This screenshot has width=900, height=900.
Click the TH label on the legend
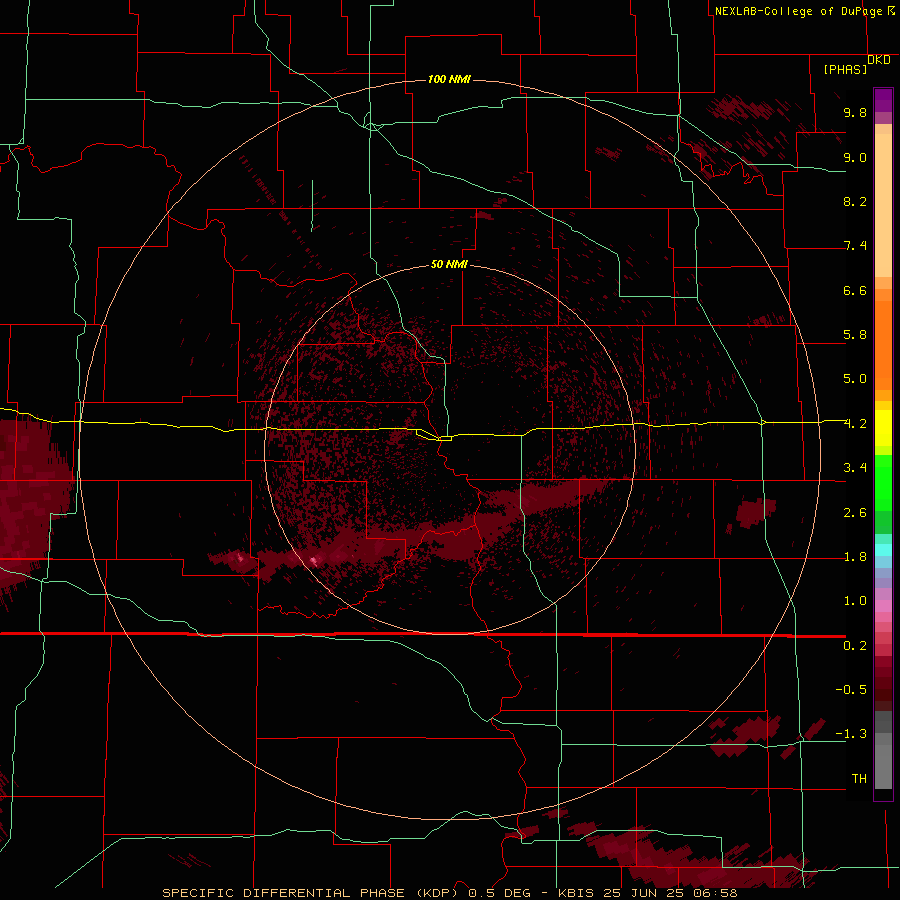859,779
